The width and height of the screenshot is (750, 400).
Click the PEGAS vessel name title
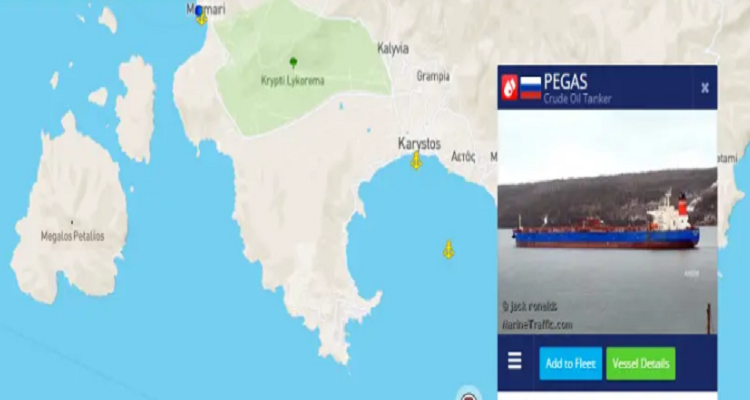(565, 82)
